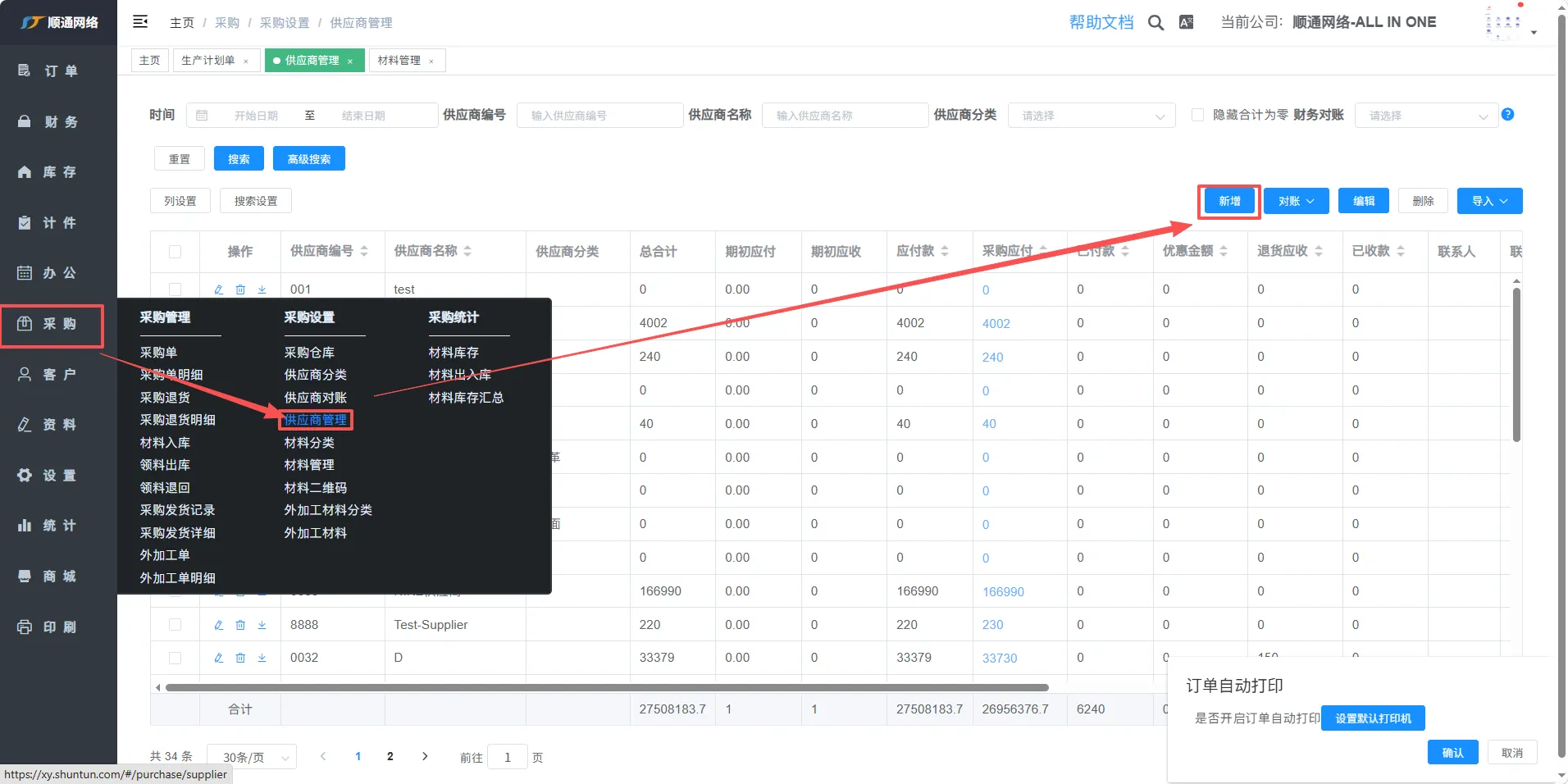Open the 统计 chart item in sidebar
The height and width of the screenshot is (784, 1568).
(49, 526)
